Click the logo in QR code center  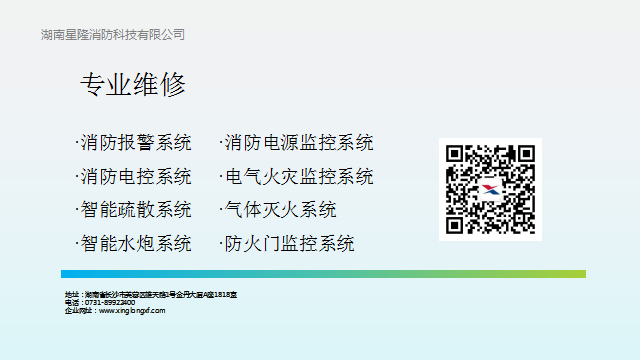click(x=490, y=190)
